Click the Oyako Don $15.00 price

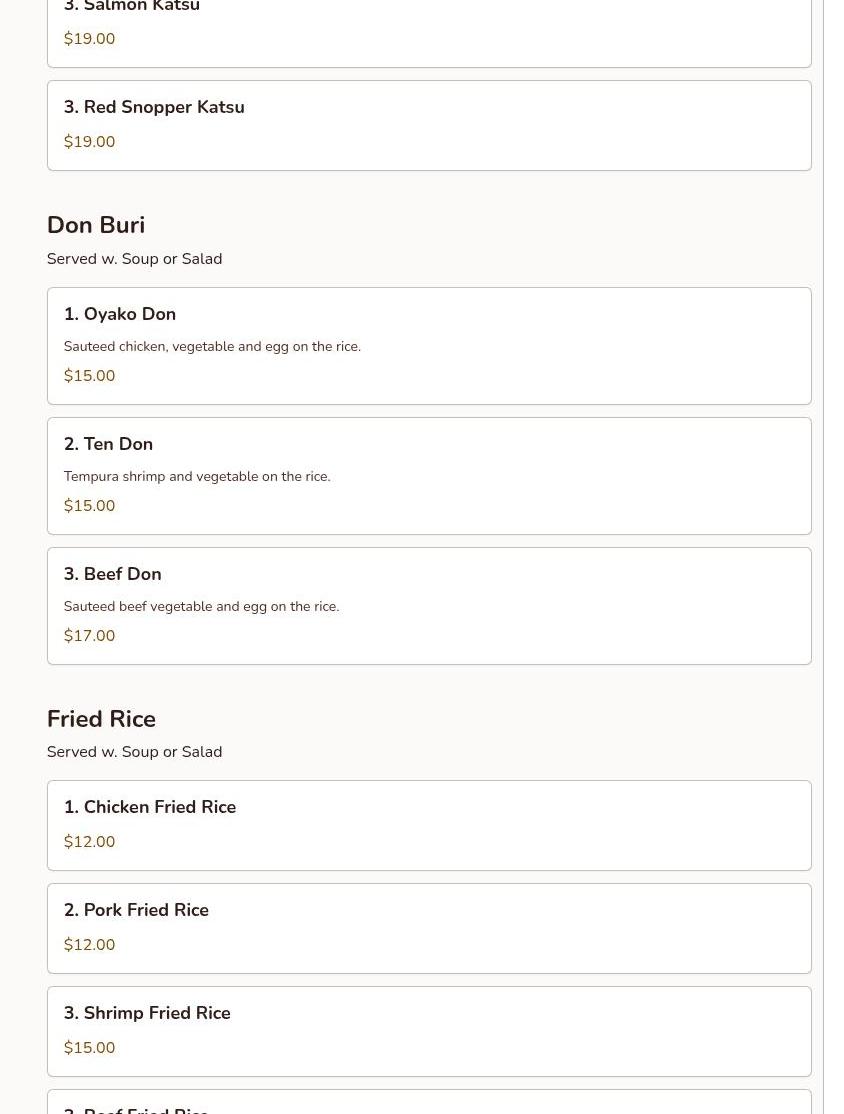90,375
